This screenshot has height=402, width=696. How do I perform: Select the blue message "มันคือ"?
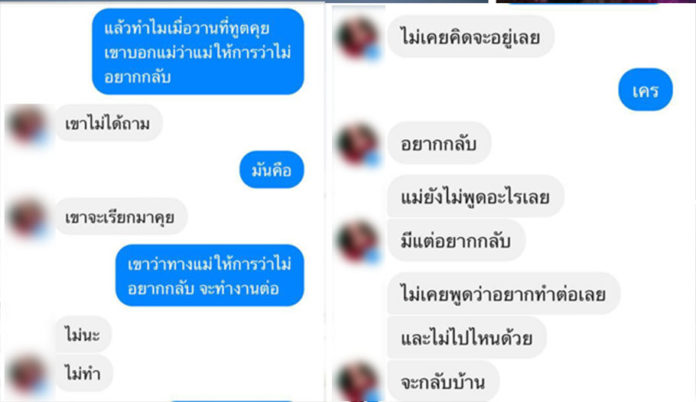point(272,170)
